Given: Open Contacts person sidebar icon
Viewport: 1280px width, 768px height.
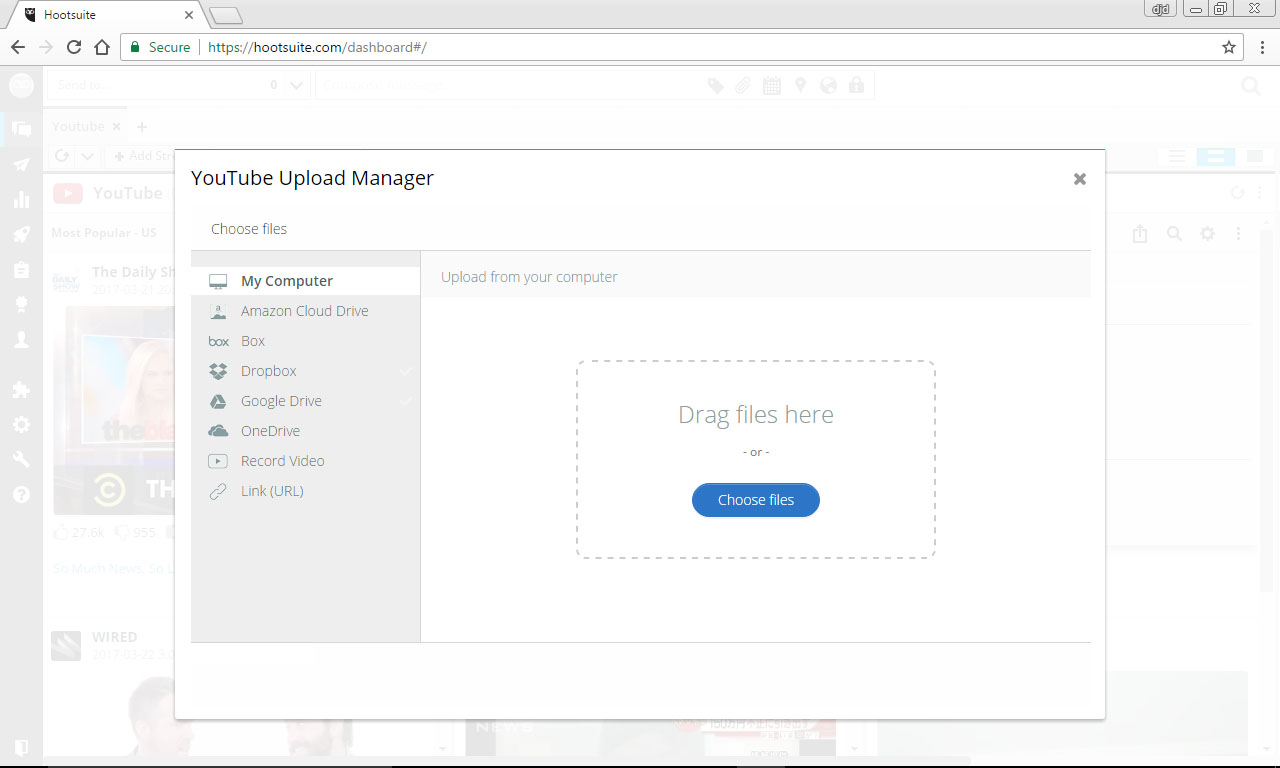Looking at the screenshot, I should tap(21, 340).
